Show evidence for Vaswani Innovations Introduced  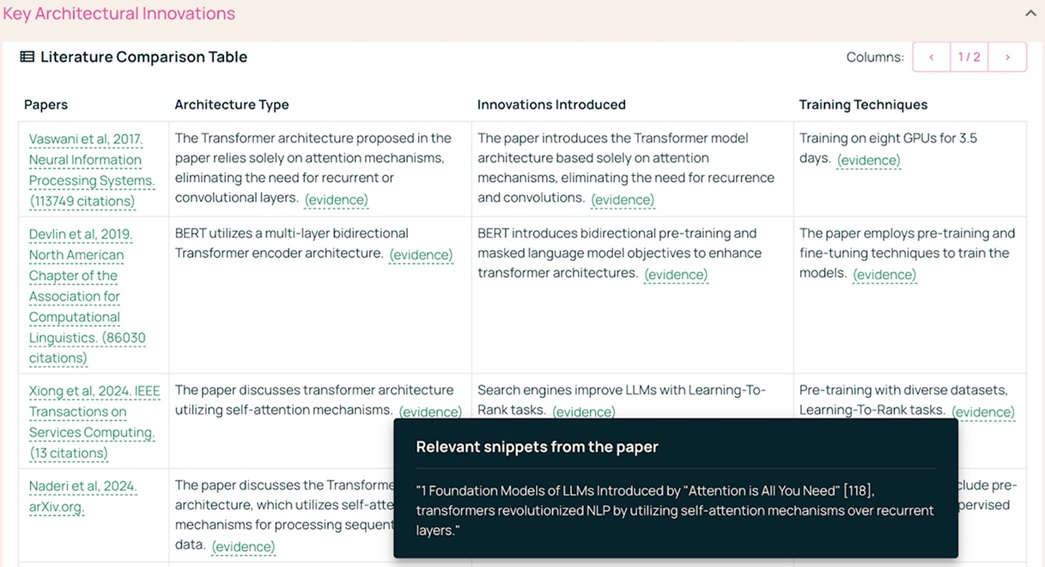(622, 199)
